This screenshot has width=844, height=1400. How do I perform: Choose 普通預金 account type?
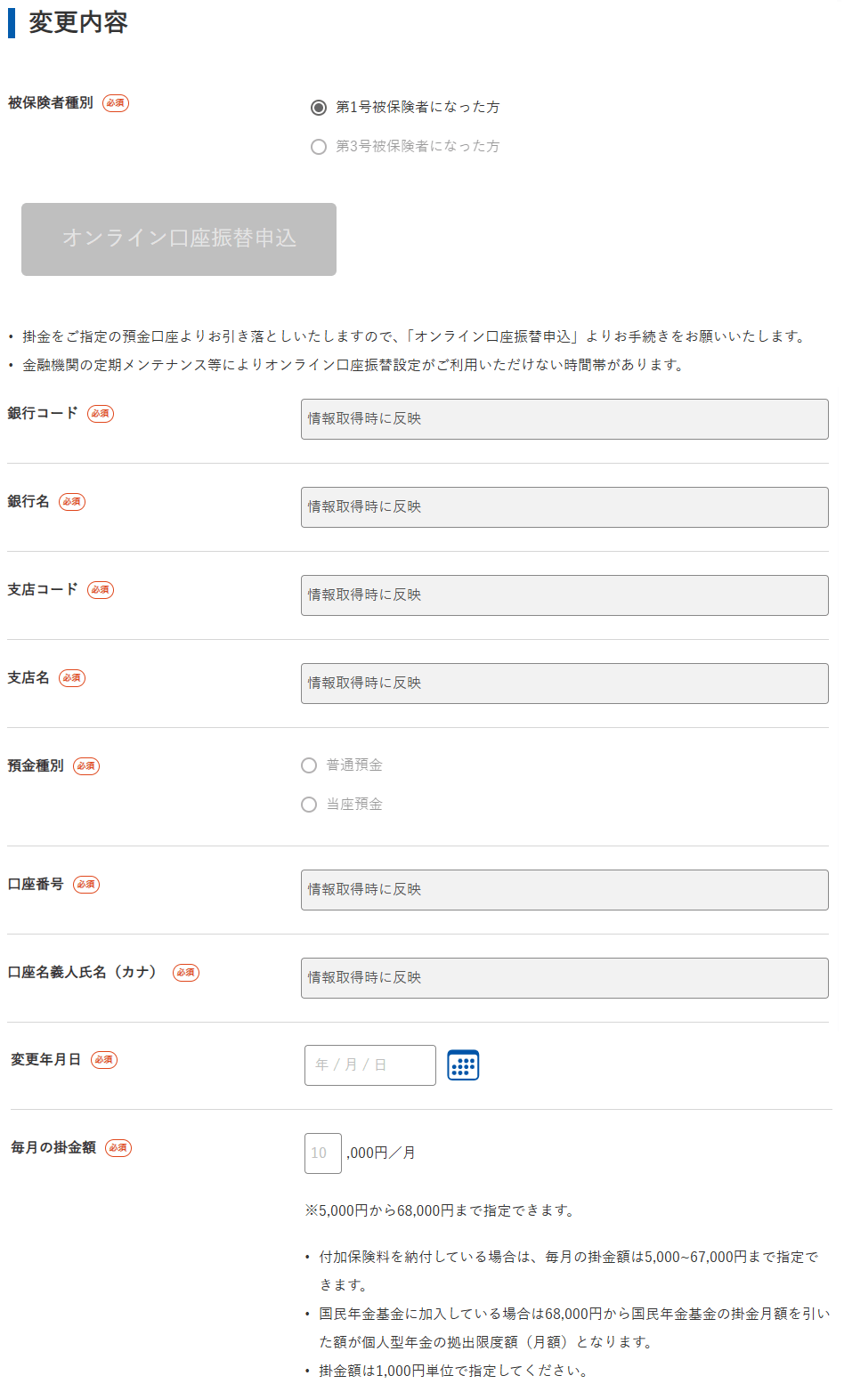pos(309,765)
